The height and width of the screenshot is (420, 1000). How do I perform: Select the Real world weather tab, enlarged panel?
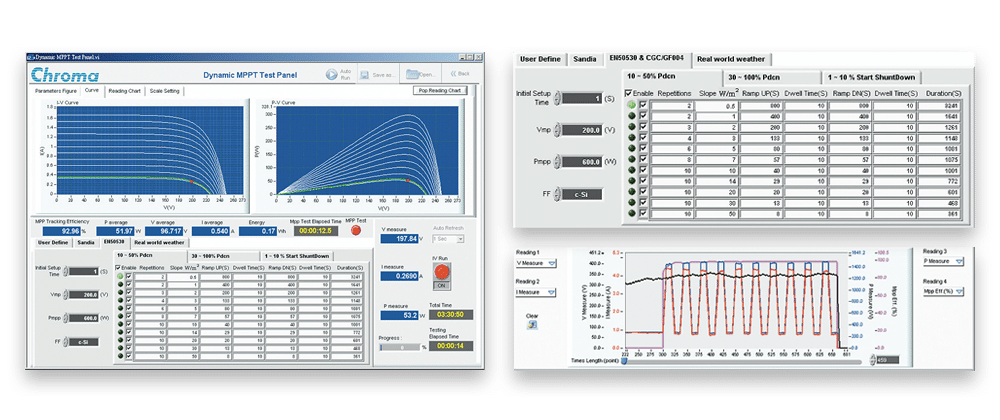click(731, 59)
